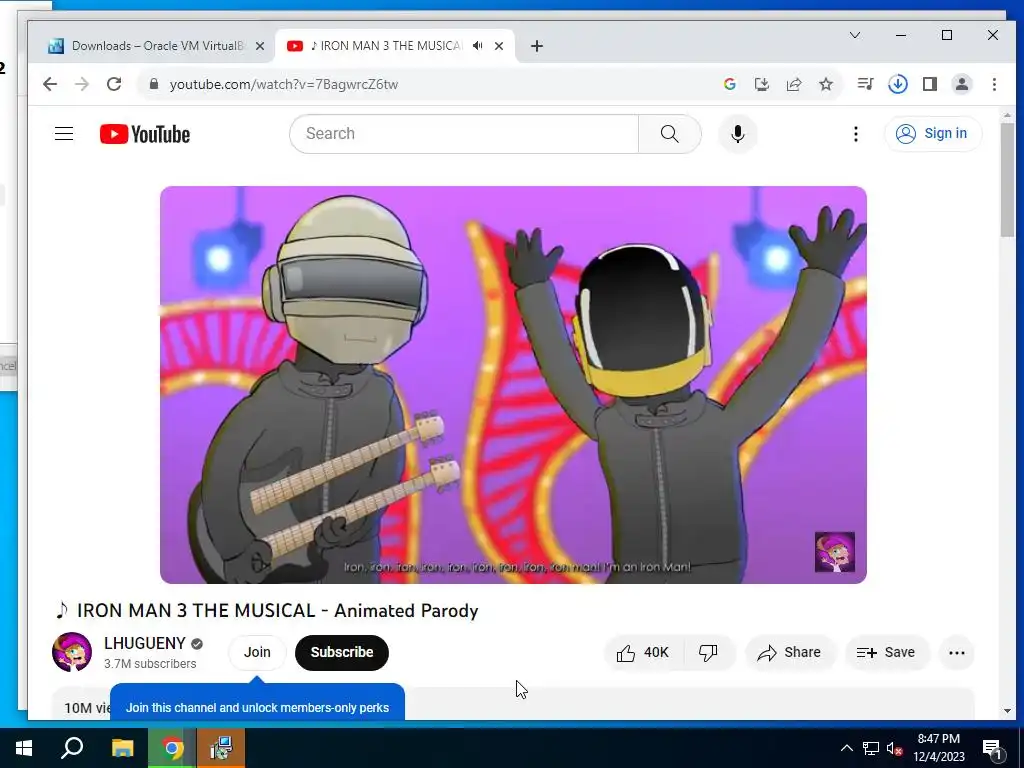1024x768 pixels.
Task: Open media controls in Chrome toolbar
Action: click(x=865, y=84)
